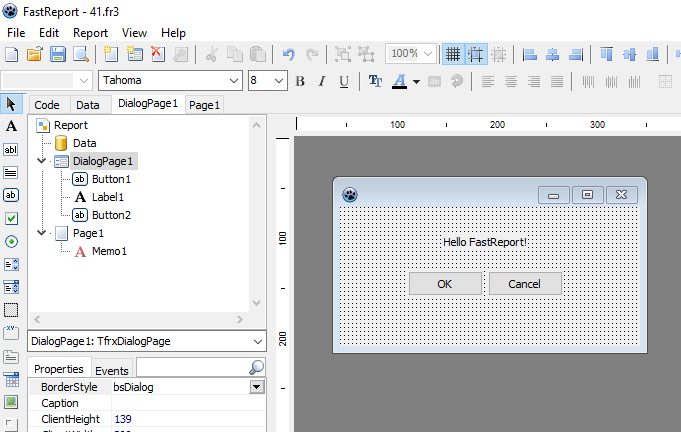Toggle Italic formatting button
Image resolution: width=681 pixels, height=432 pixels.
tap(322, 81)
